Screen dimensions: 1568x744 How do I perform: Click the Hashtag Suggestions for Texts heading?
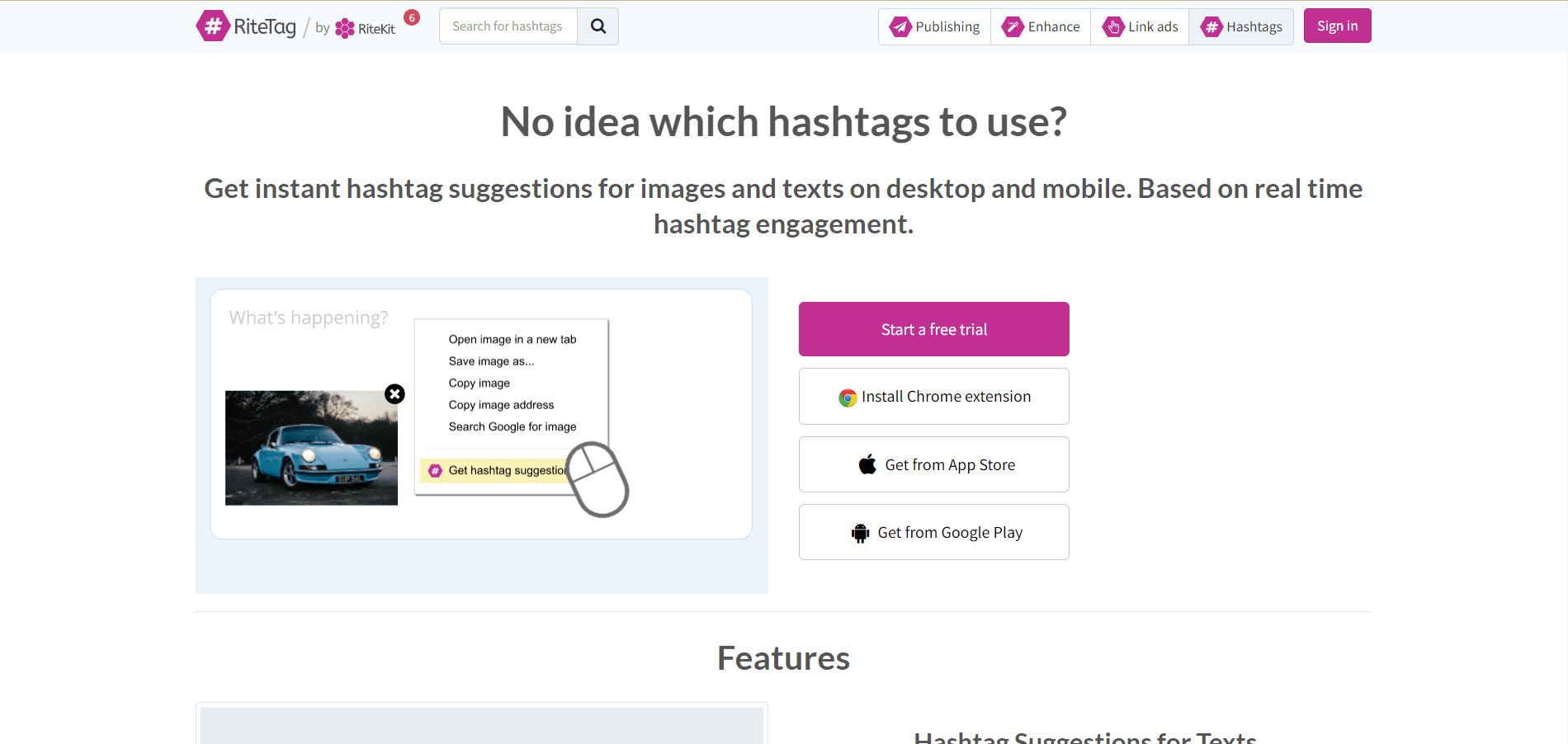point(1085,737)
